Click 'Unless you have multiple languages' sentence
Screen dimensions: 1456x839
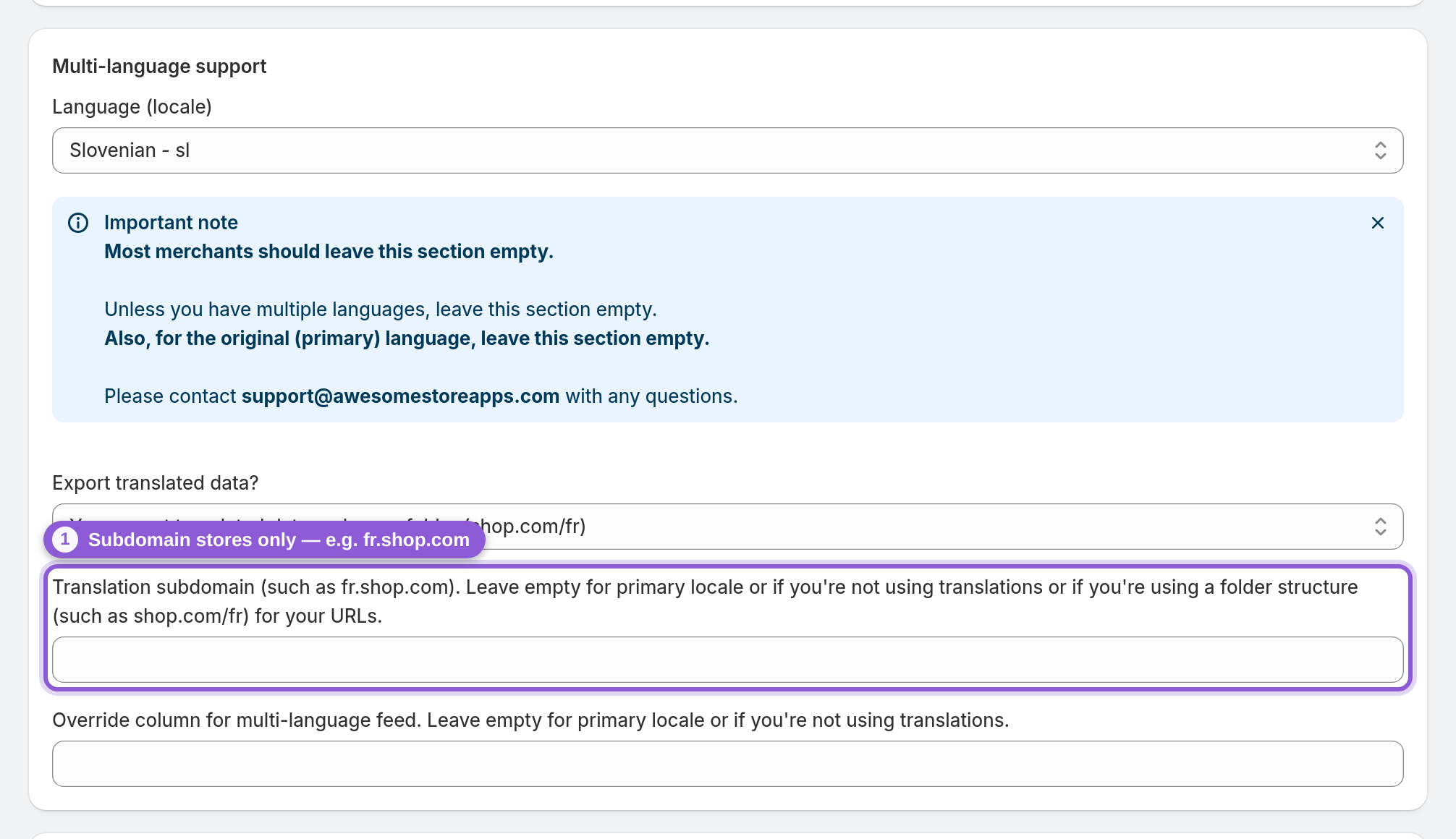point(381,310)
